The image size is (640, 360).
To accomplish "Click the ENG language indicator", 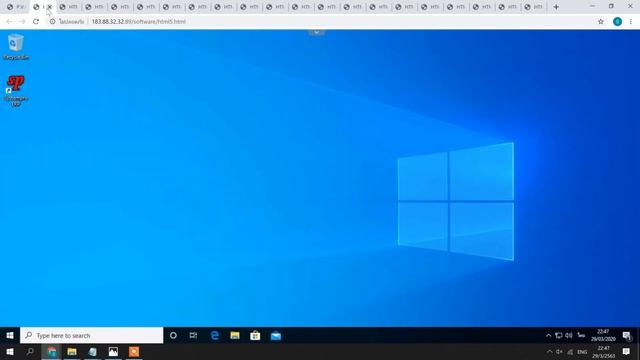I will click(x=582, y=352).
